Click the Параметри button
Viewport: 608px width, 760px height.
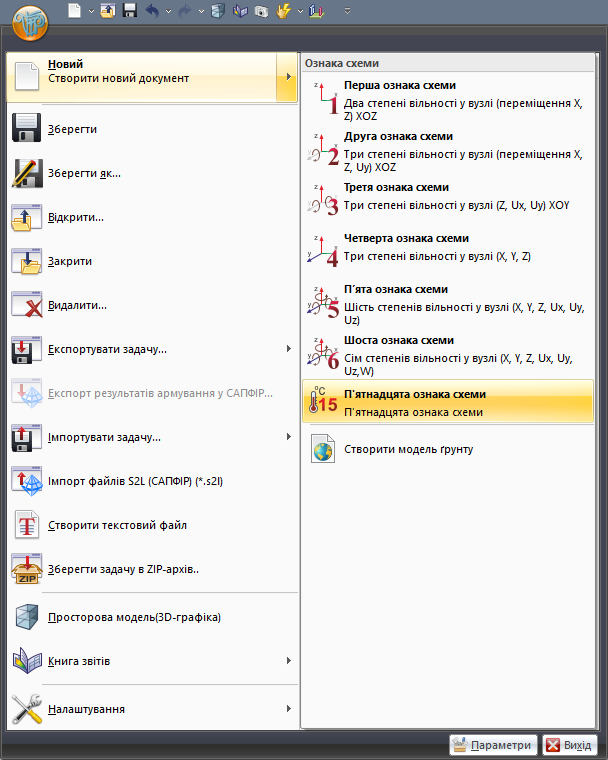493,745
